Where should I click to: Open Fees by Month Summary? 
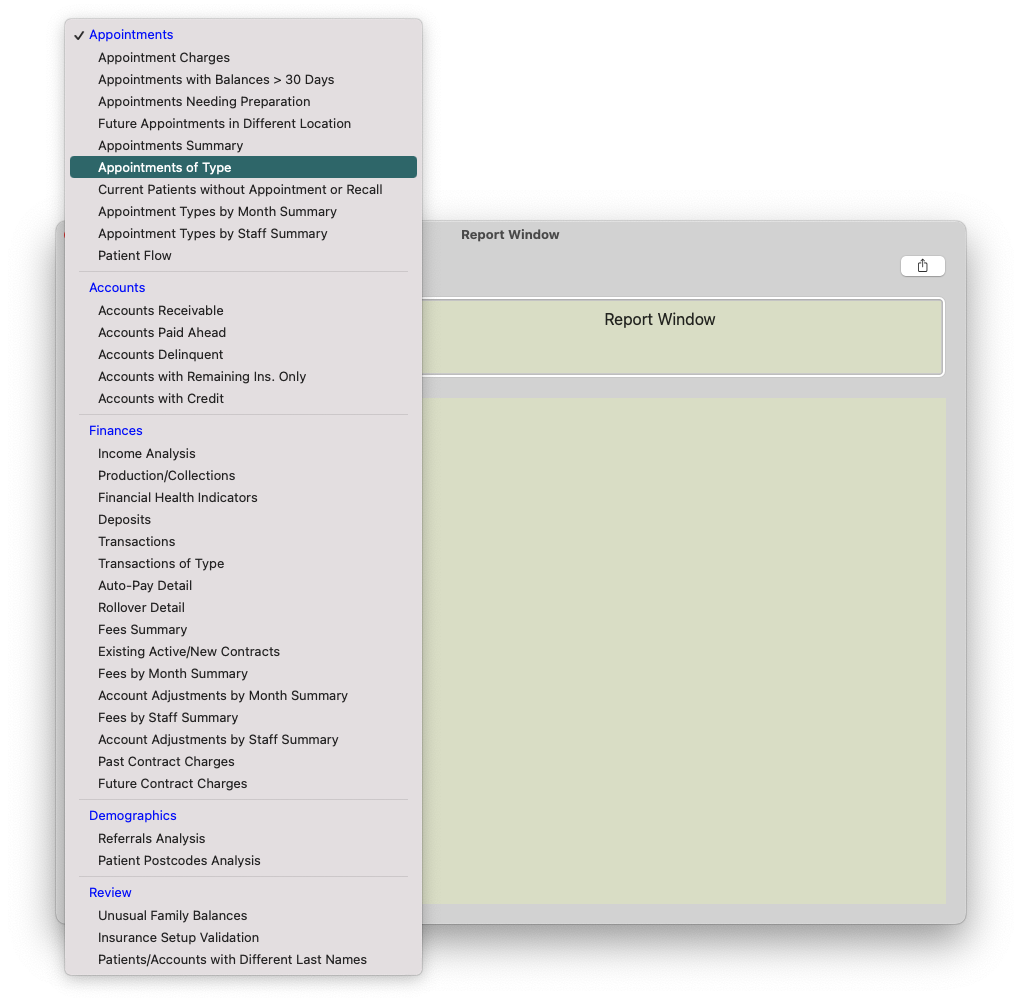[x=173, y=673]
